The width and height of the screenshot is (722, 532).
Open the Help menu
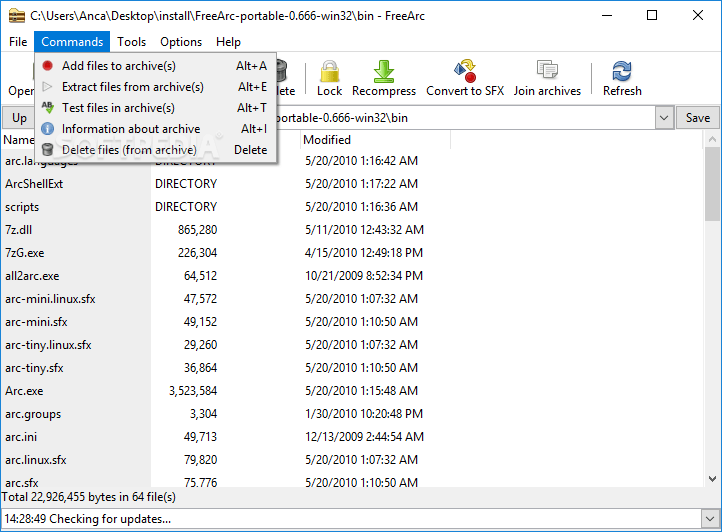pyautogui.click(x=228, y=42)
